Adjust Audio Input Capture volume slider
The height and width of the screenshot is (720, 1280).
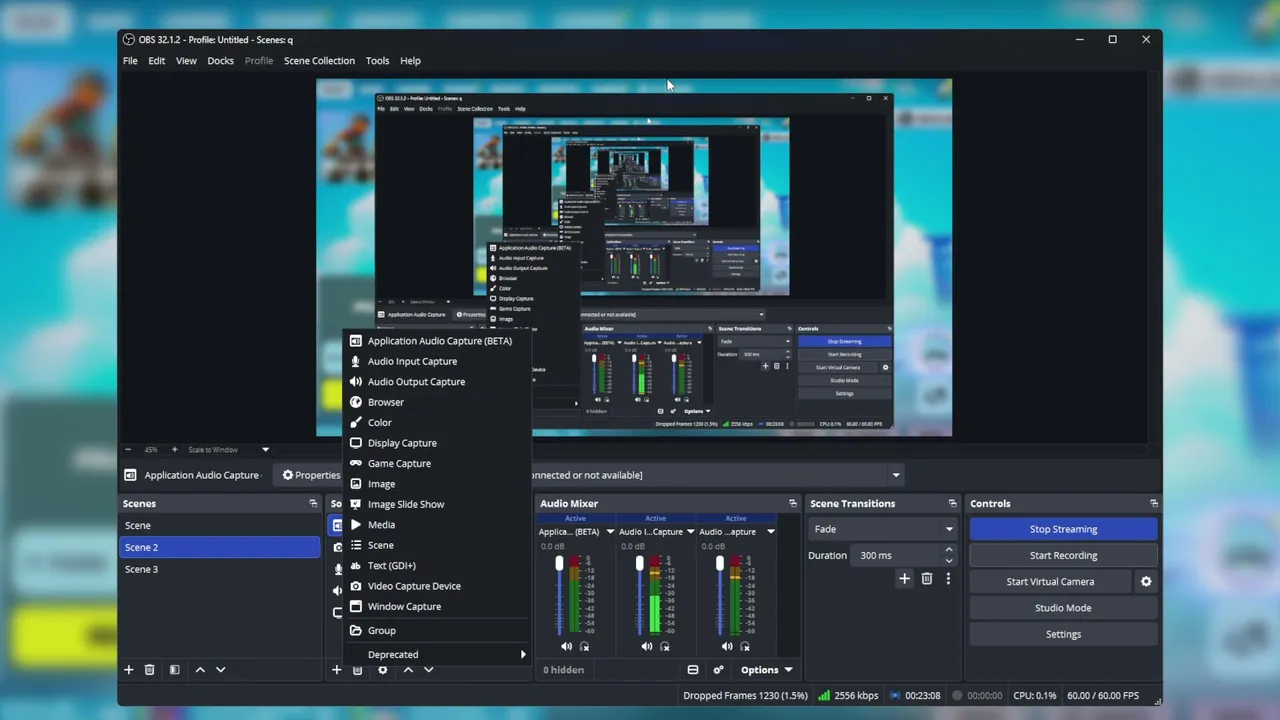click(x=639, y=565)
